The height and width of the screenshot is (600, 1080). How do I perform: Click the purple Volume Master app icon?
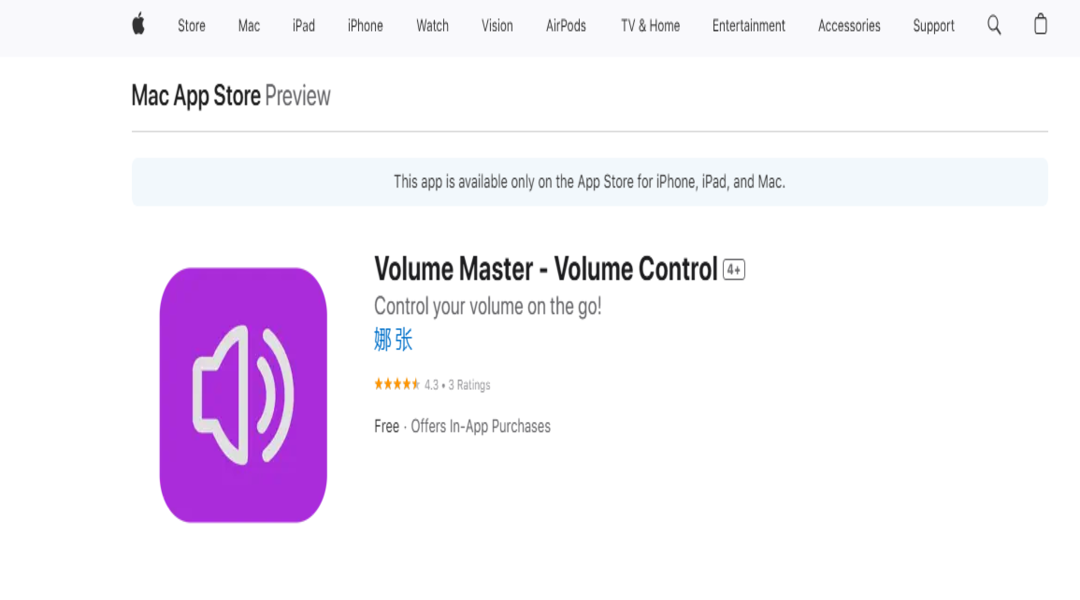[243, 395]
